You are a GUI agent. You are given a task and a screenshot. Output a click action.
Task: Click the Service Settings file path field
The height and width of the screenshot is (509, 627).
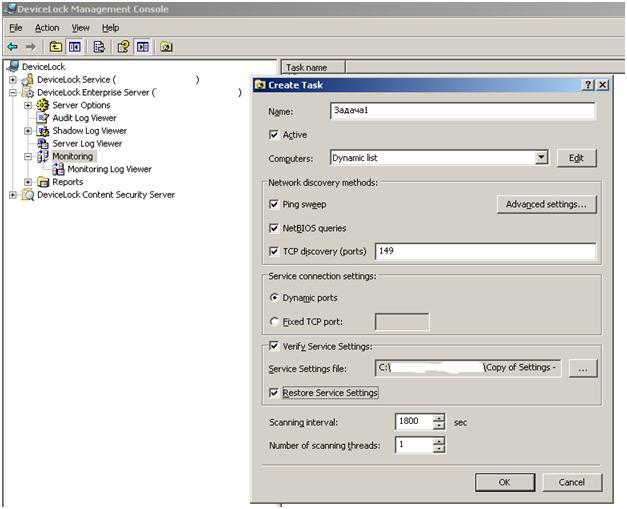pyautogui.click(x=468, y=368)
